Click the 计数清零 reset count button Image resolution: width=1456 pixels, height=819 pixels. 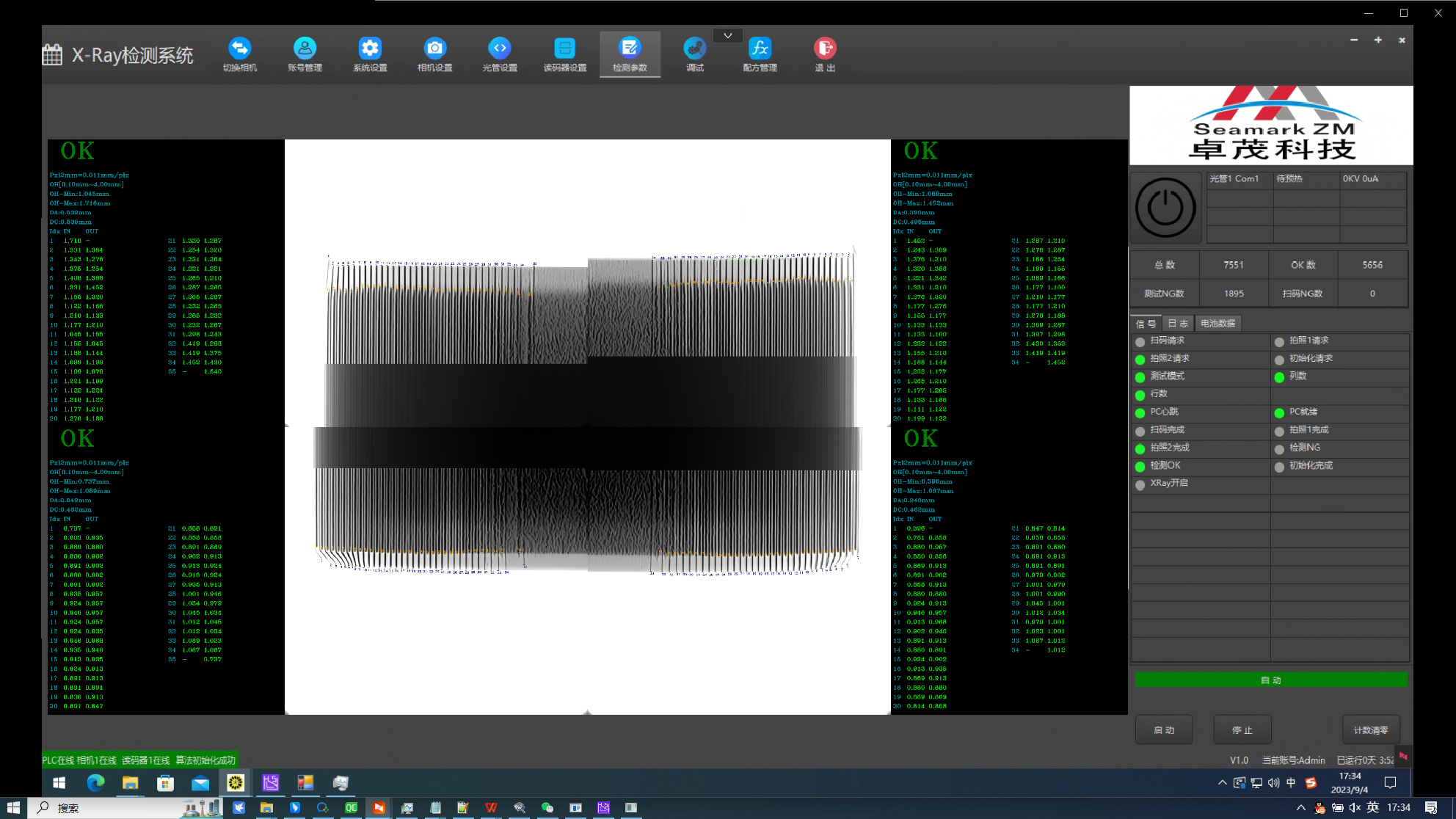[1370, 730]
